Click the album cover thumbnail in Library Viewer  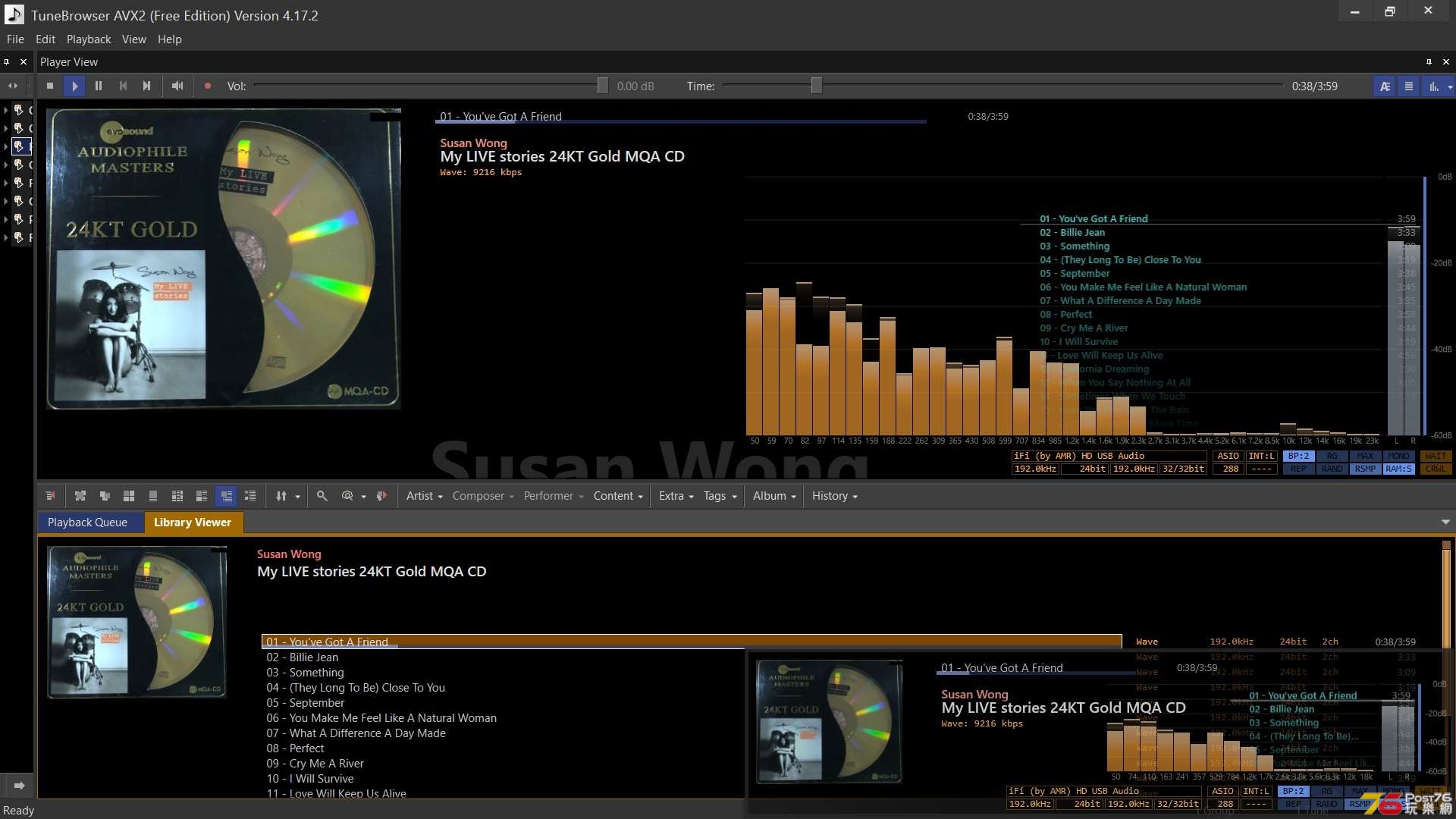click(137, 622)
